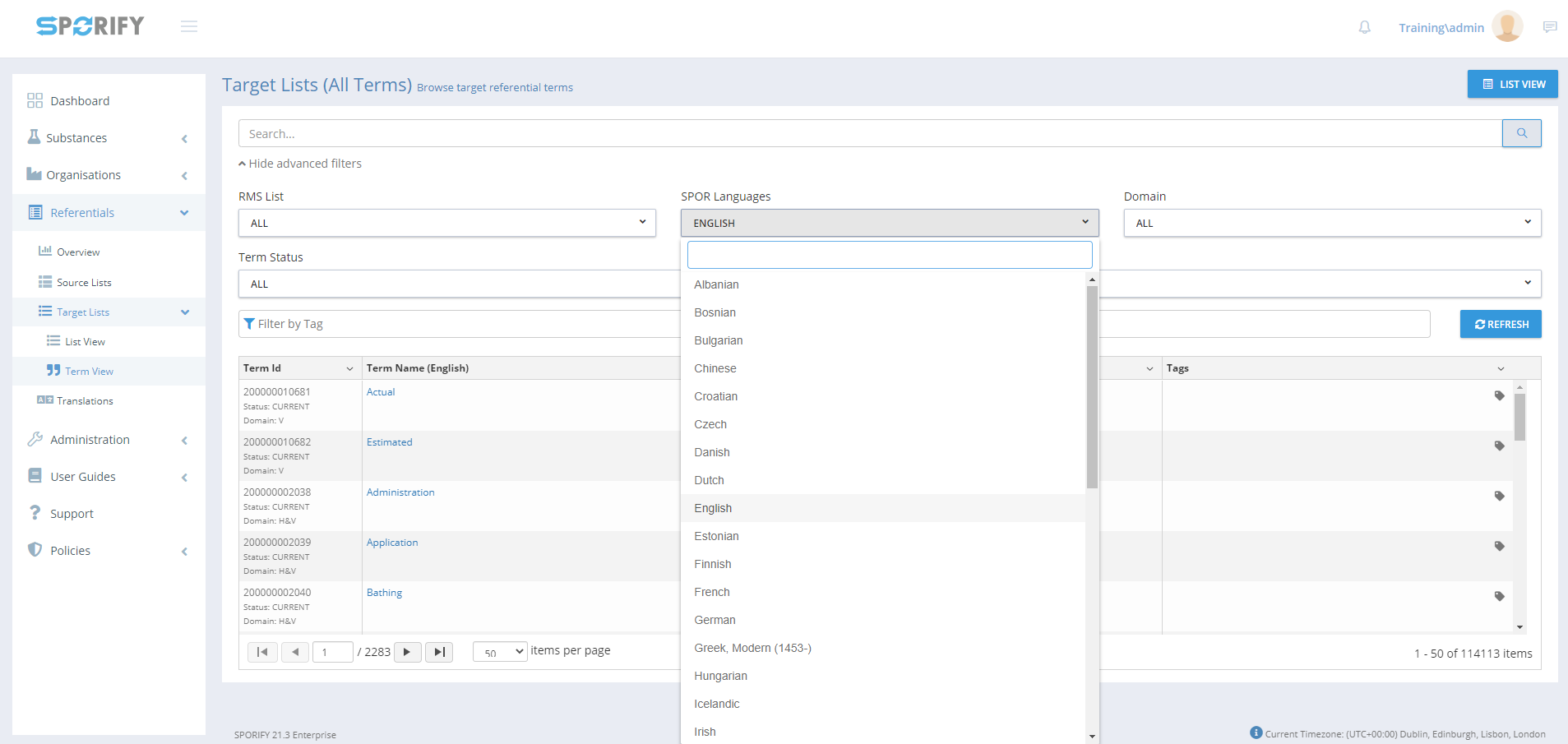Screen dimensions: 1568x744
Task: Go to the next results page
Action: click(x=407, y=652)
